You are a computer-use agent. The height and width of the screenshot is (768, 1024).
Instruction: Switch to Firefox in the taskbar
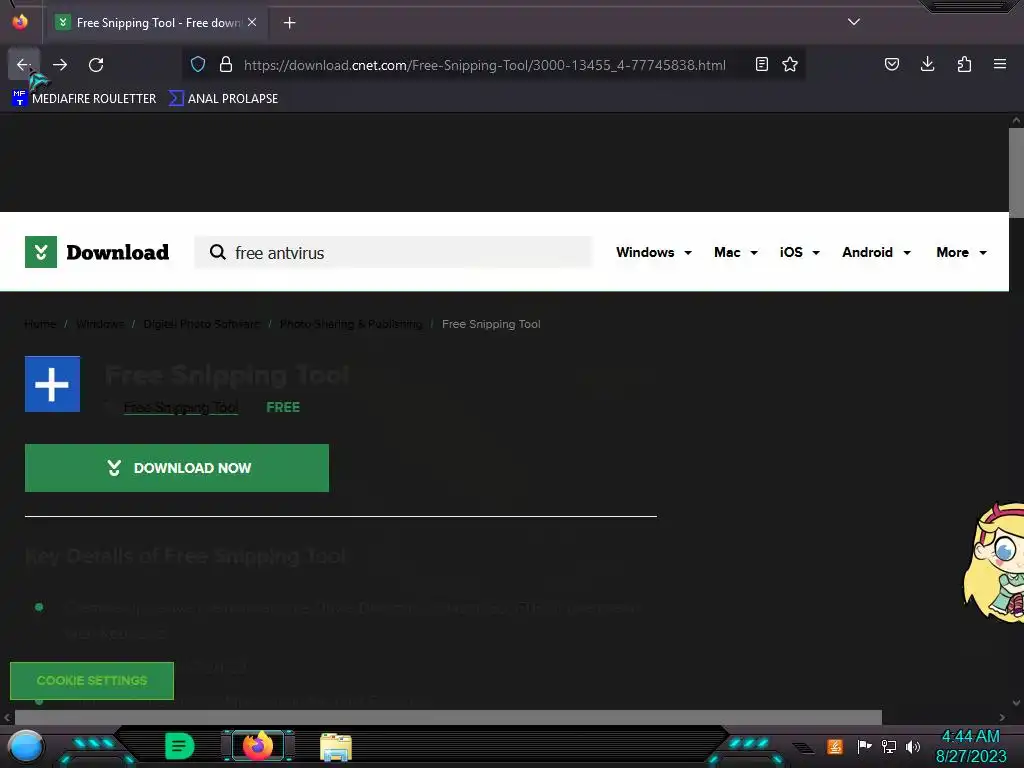pyautogui.click(x=258, y=746)
